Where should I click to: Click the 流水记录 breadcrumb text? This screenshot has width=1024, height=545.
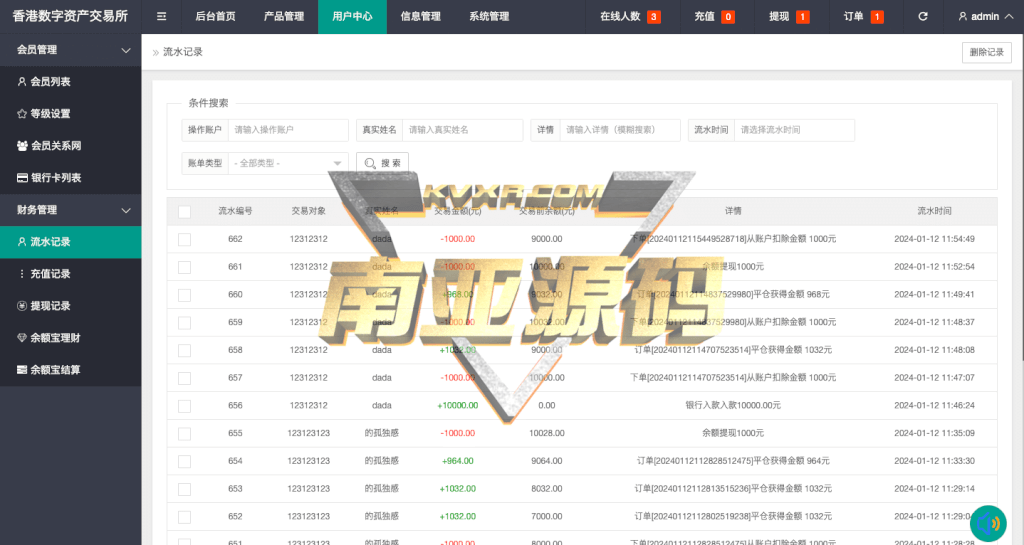183,52
